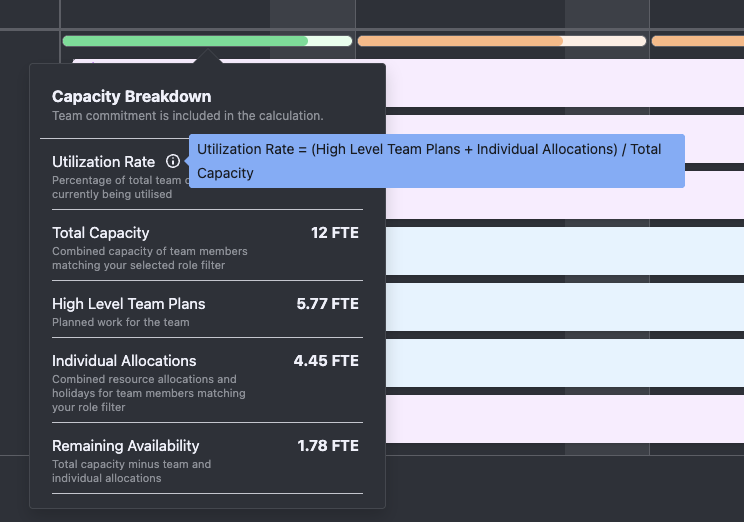Viewport: 744px width, 522px height.
Task: Select the Individual Allocations label
Action: pyautogui.click(x=124, y=361)
